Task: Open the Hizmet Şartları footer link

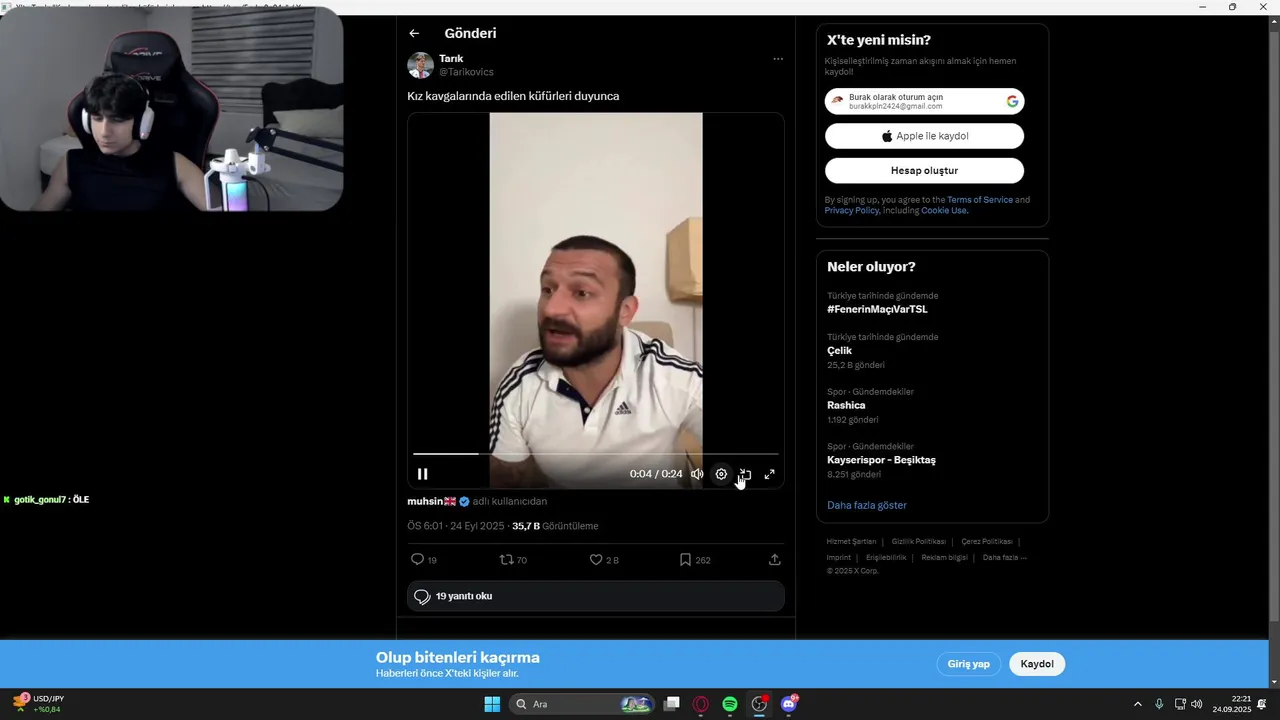Action: pyautogui.click(x=851, y=542)
